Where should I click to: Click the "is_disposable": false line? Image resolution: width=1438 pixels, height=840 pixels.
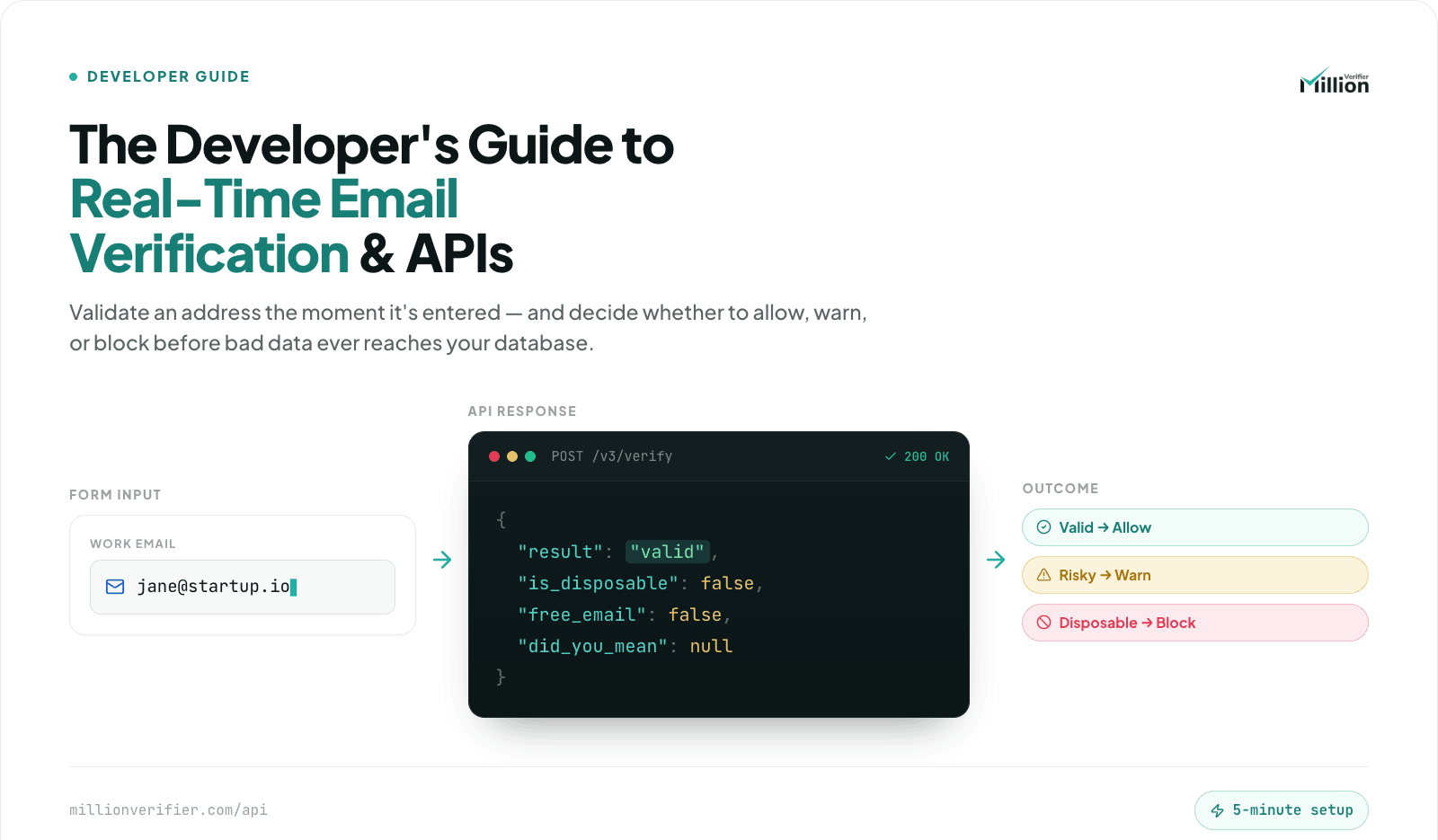[640, 584]
